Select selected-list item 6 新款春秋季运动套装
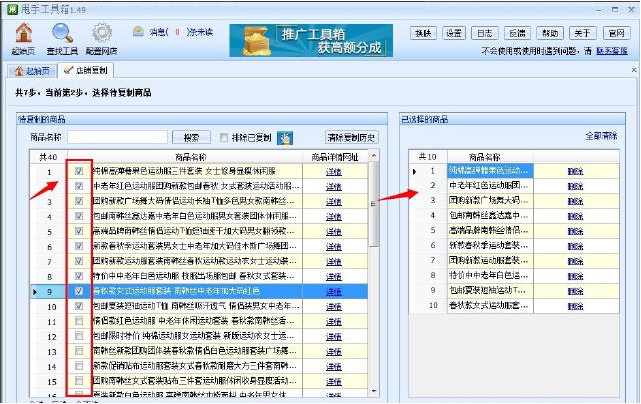 490,246
